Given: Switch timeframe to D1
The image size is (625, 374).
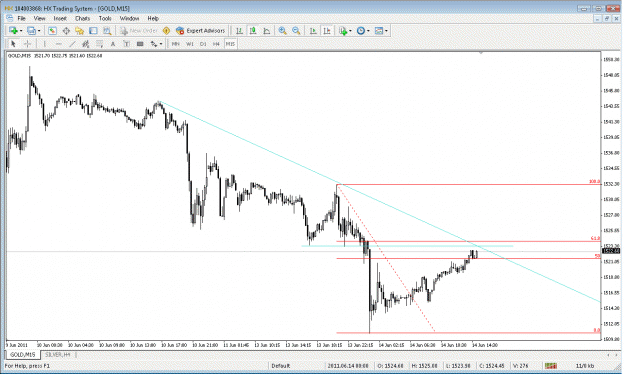Looking at the screenshot, I should tap(203, 44).
